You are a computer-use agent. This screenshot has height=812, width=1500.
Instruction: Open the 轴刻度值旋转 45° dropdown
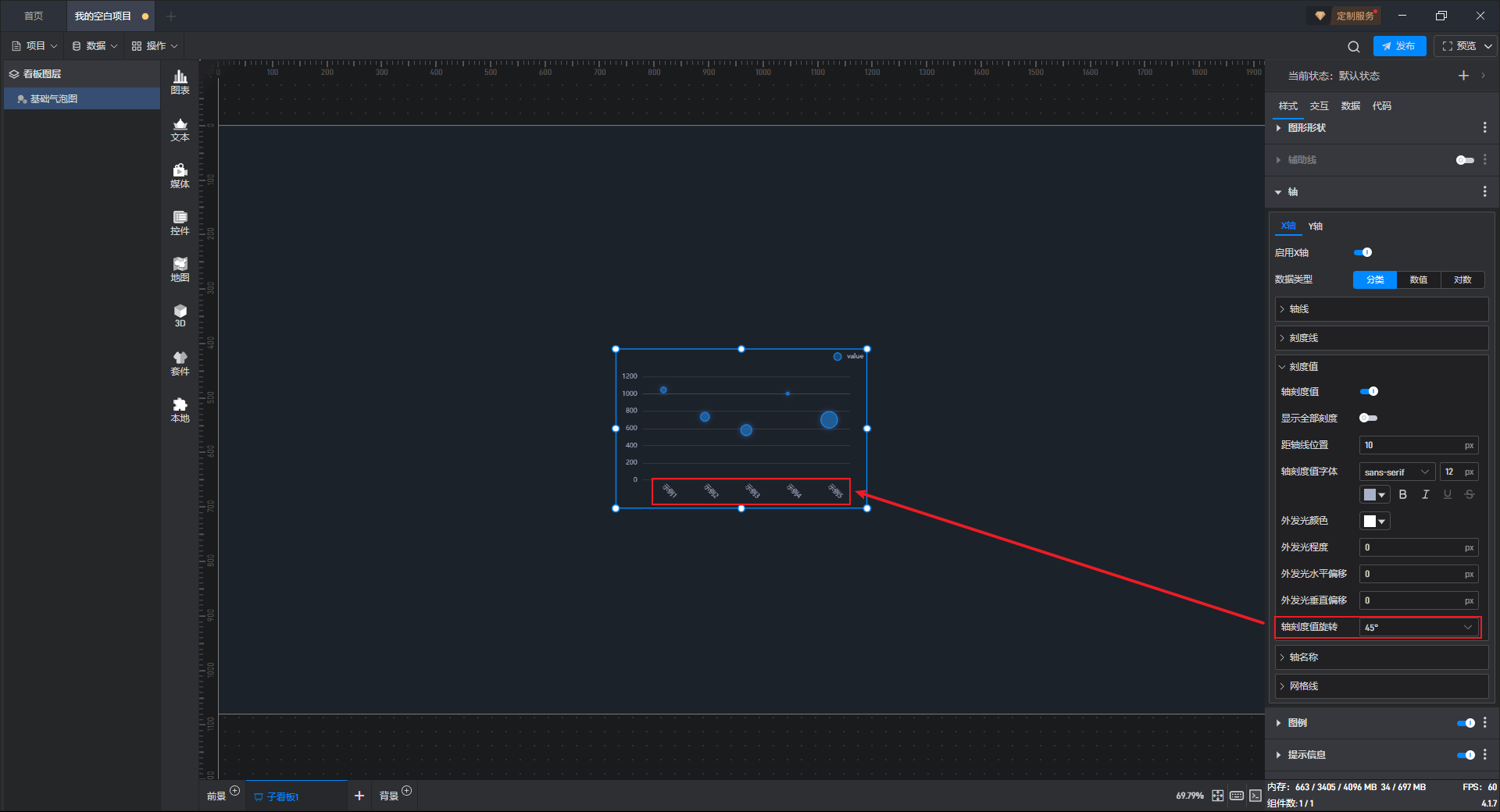(x=1419, y=627)
